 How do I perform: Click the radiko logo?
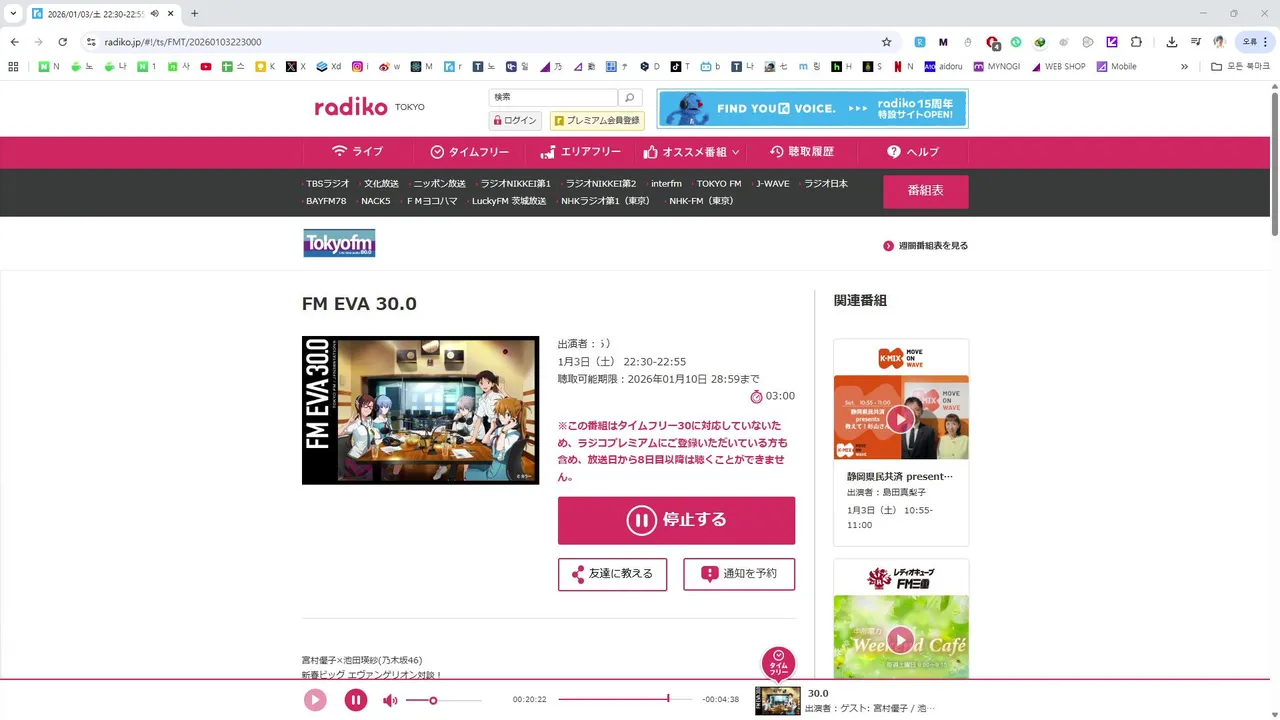(351, 107)
